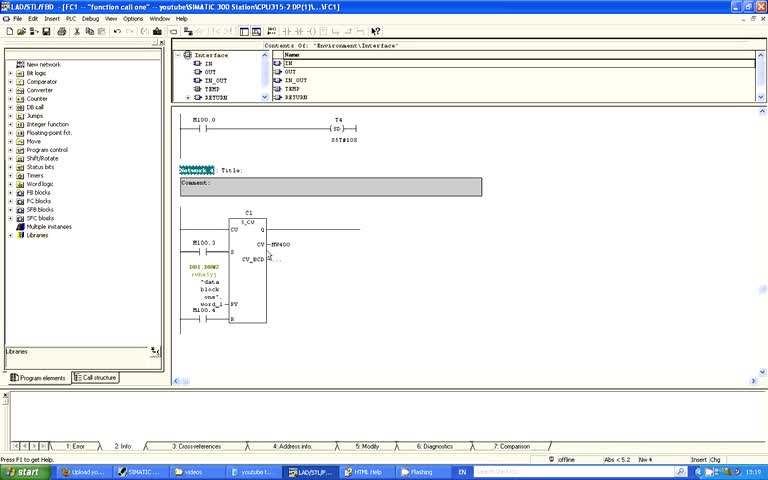The image size is (768, 480).
Task: Select the MW400 CV output address
Action: click(281, 244)
